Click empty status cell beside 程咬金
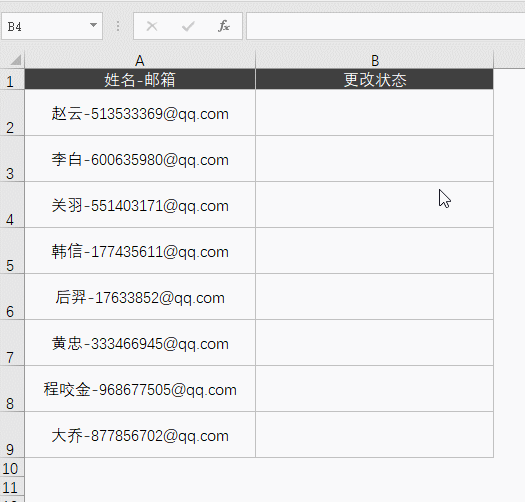Screen dimensions: 525x502 tap(374, 389)
